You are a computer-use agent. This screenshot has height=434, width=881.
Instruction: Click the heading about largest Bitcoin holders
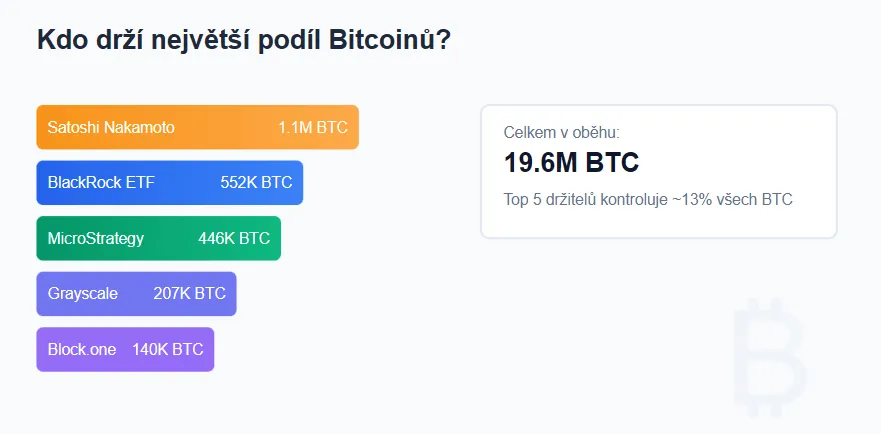(x=243, y=41)
